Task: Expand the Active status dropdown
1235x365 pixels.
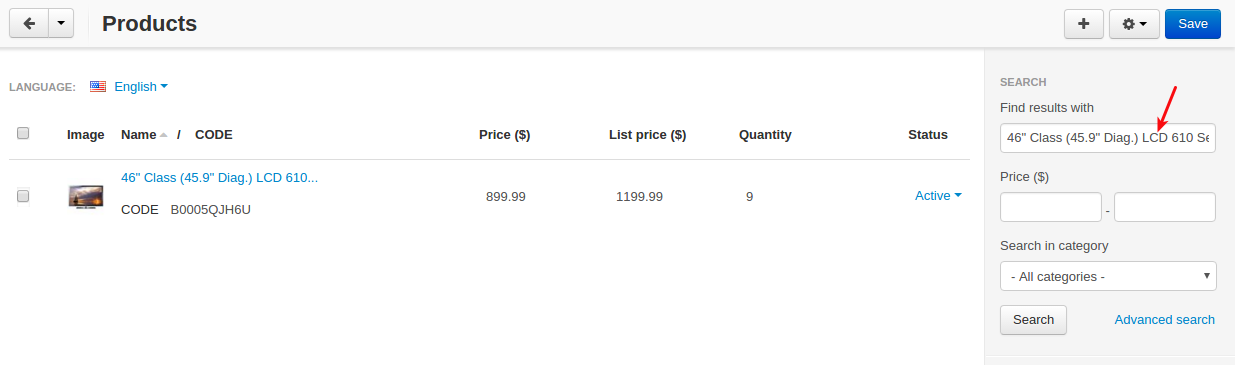Action: 938,196
